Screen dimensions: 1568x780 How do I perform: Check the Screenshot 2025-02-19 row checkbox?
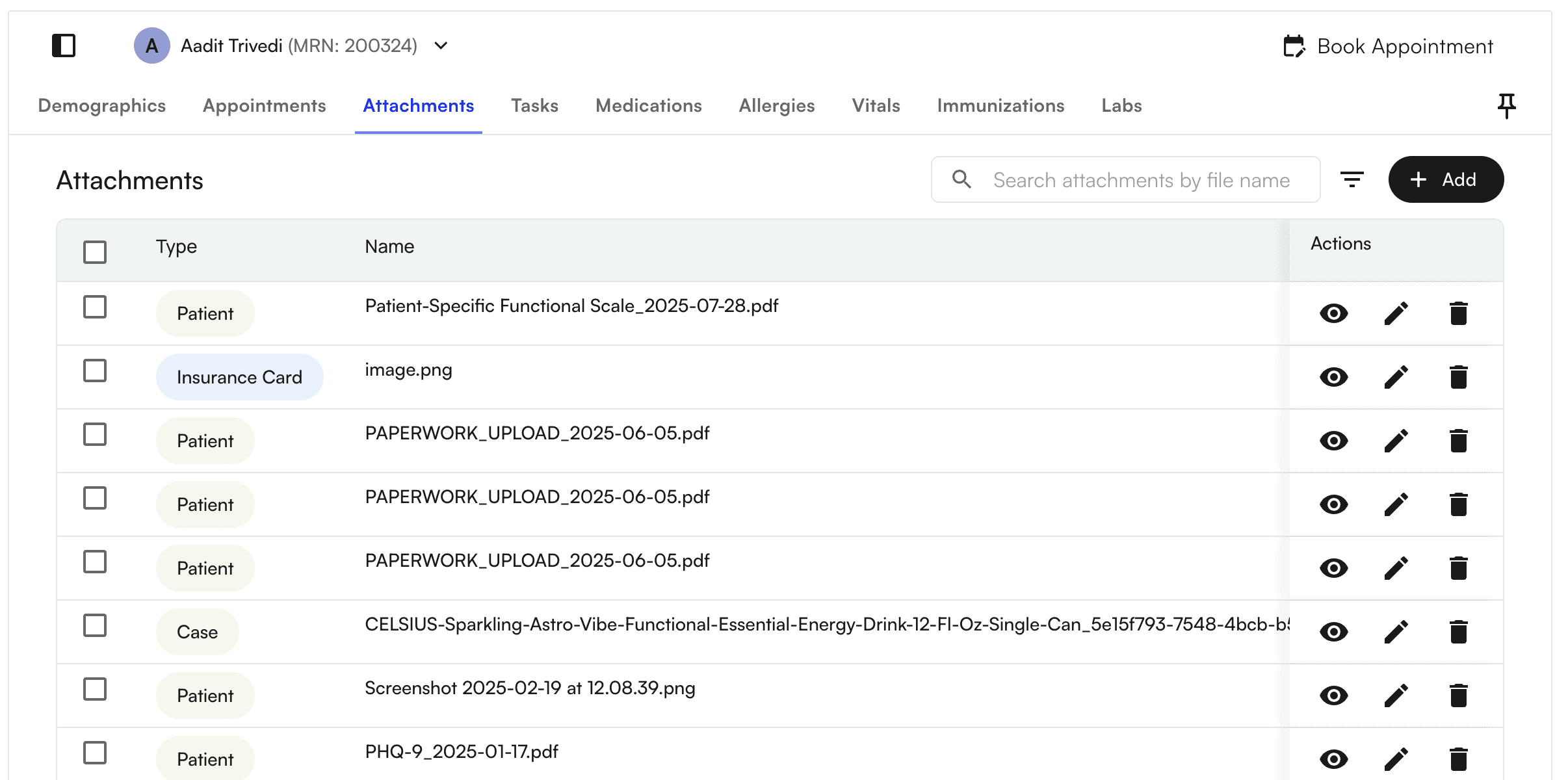click(94, 689)
